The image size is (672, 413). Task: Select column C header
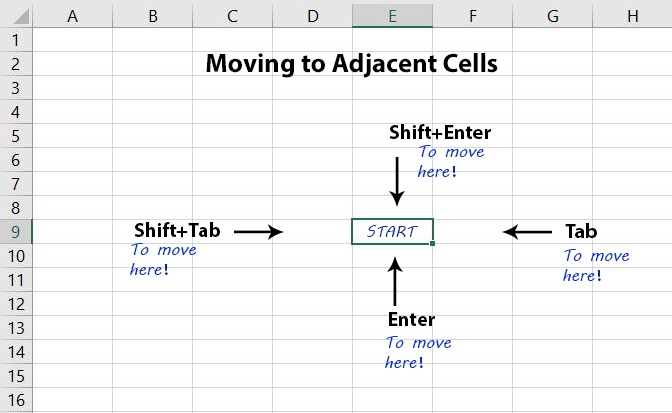232,15
